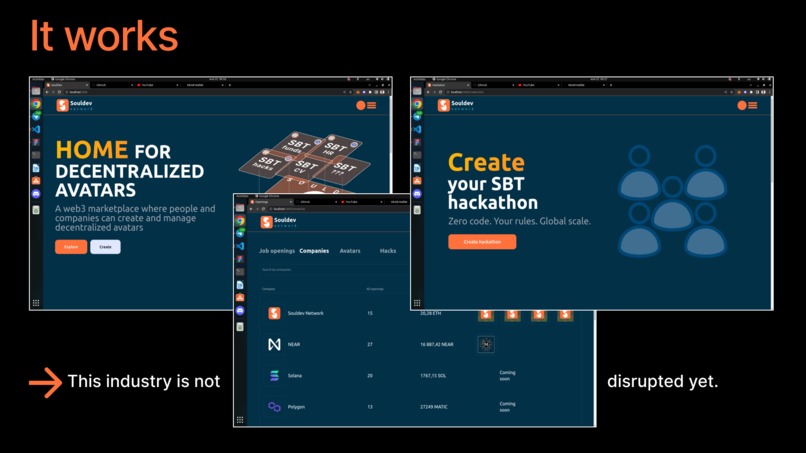This screenshot has height=453, width=806.
Task: Click the address bar in the home window
Action: (x=206, y=92)
